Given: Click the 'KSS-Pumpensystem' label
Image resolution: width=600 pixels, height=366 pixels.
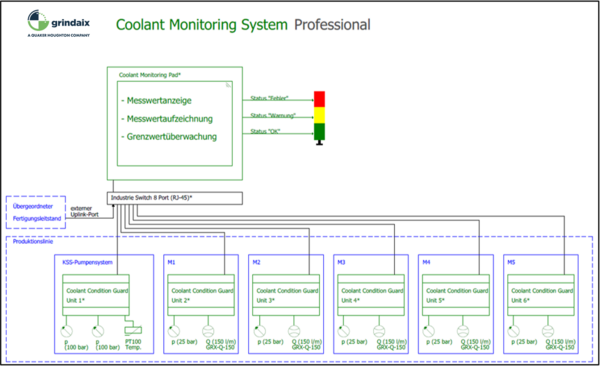Looking at the screenshot, I should [x=87, y=262].
